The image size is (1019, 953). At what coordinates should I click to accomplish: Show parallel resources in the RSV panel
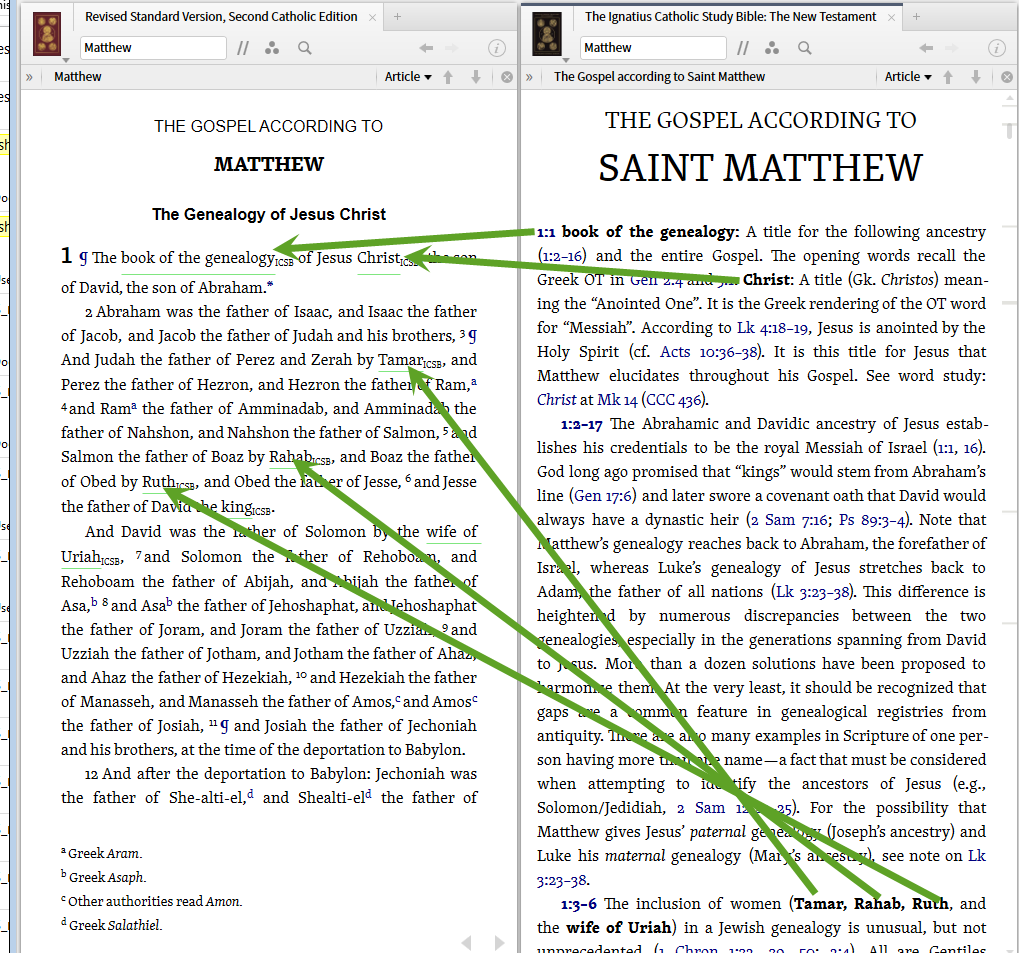click(x=243, y=47)
